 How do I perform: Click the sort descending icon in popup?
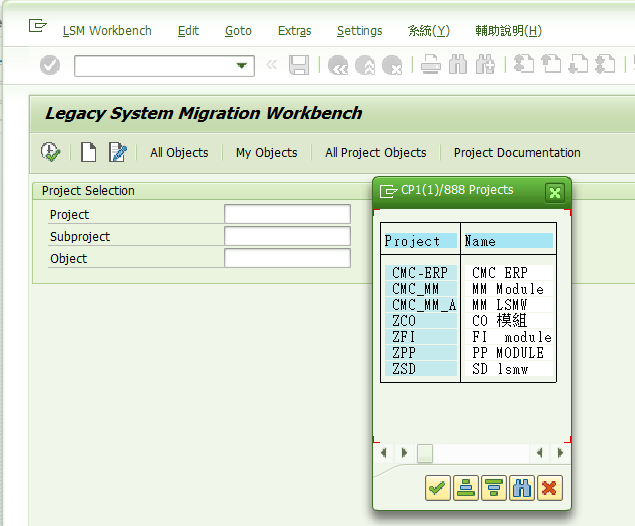[x=494, y=488]
